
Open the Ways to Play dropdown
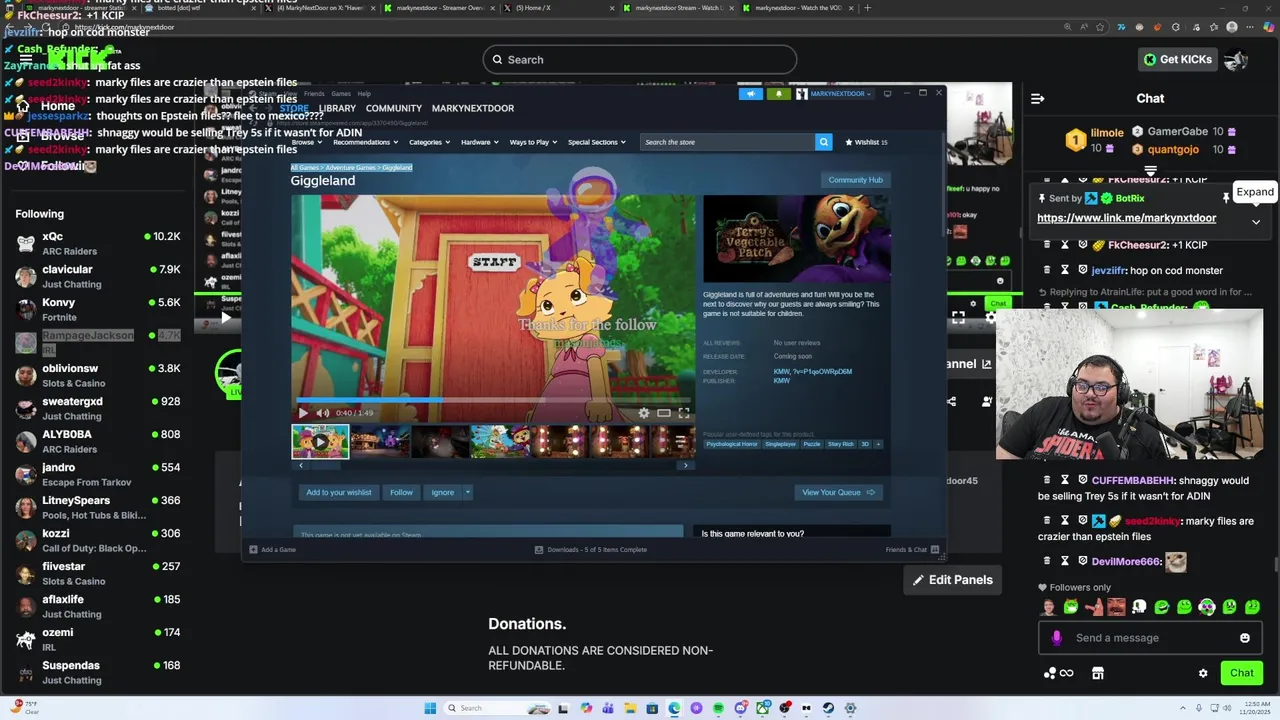click(x=533, y=142)
